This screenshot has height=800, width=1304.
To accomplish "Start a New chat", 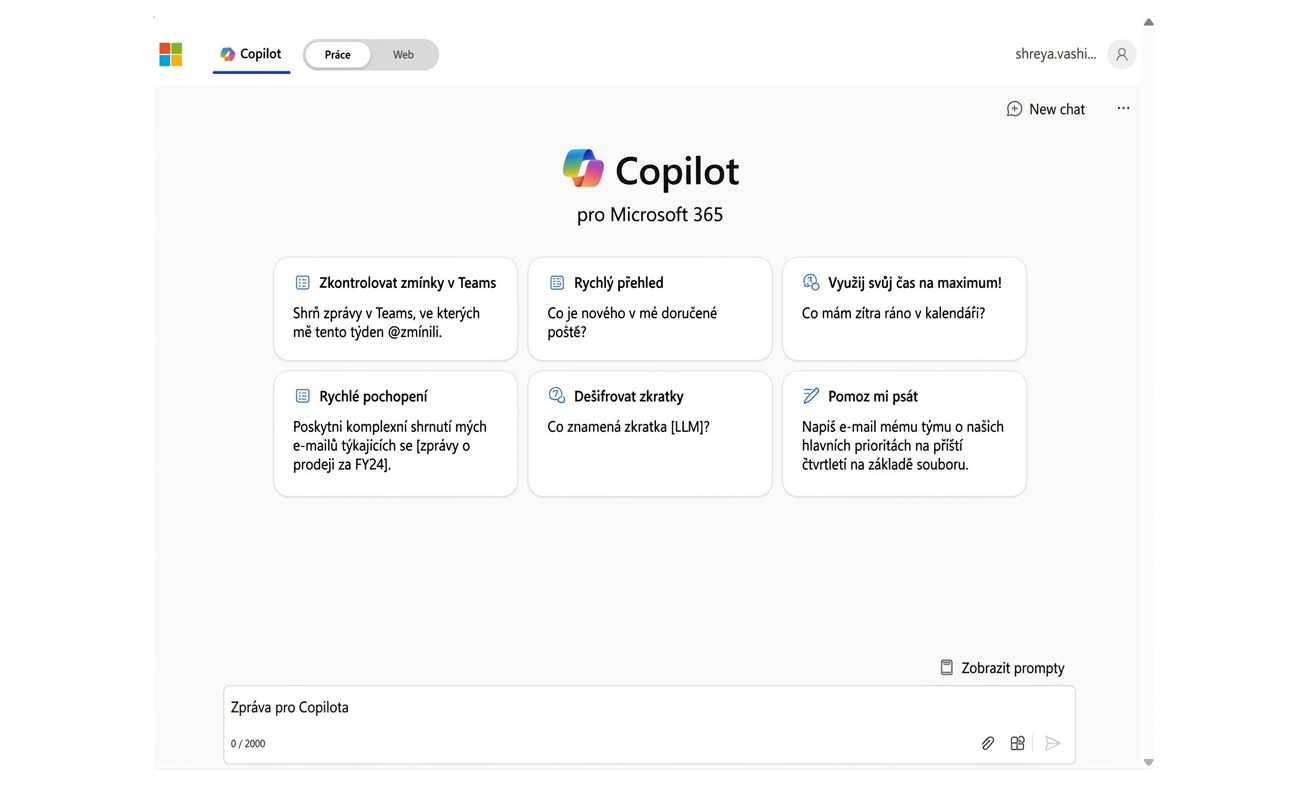I will (x=1045, y=109).
